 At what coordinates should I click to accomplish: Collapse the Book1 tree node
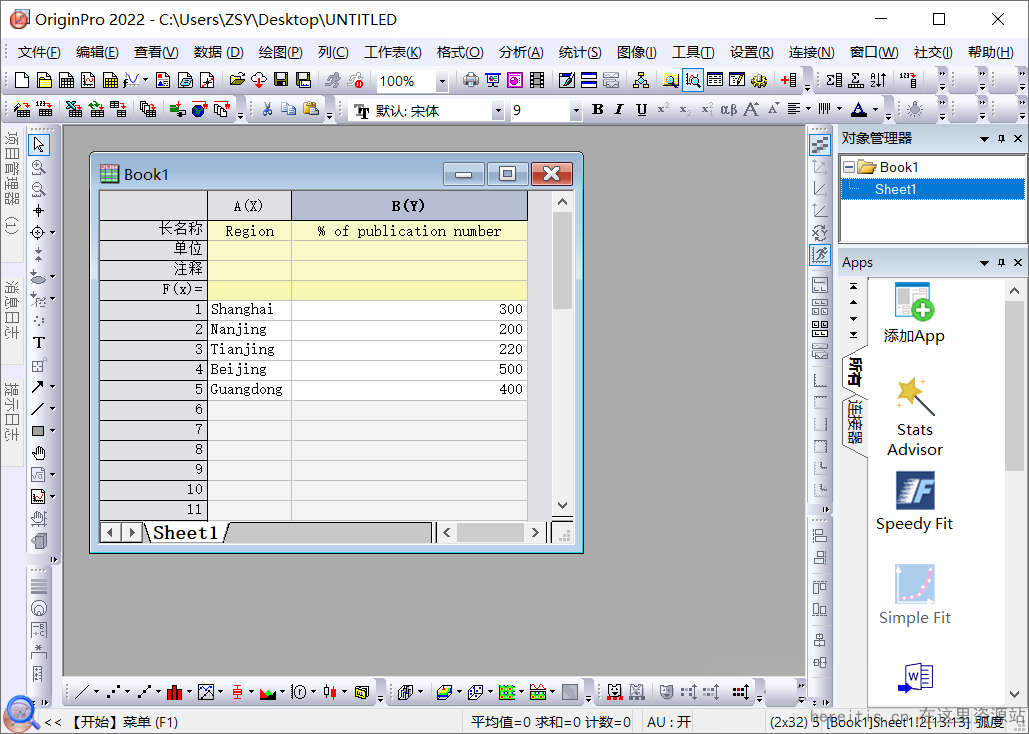[x=849, y=167]
